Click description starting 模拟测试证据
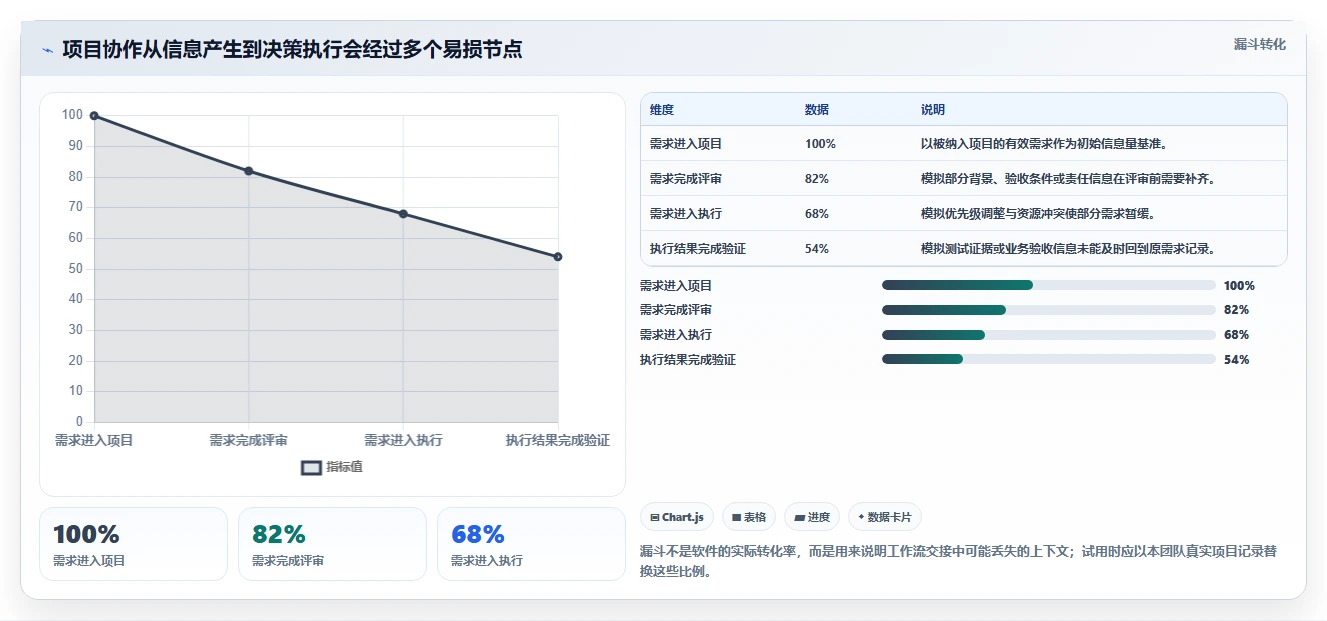The image size is (1327, 621). click(x=1071, y=249)
